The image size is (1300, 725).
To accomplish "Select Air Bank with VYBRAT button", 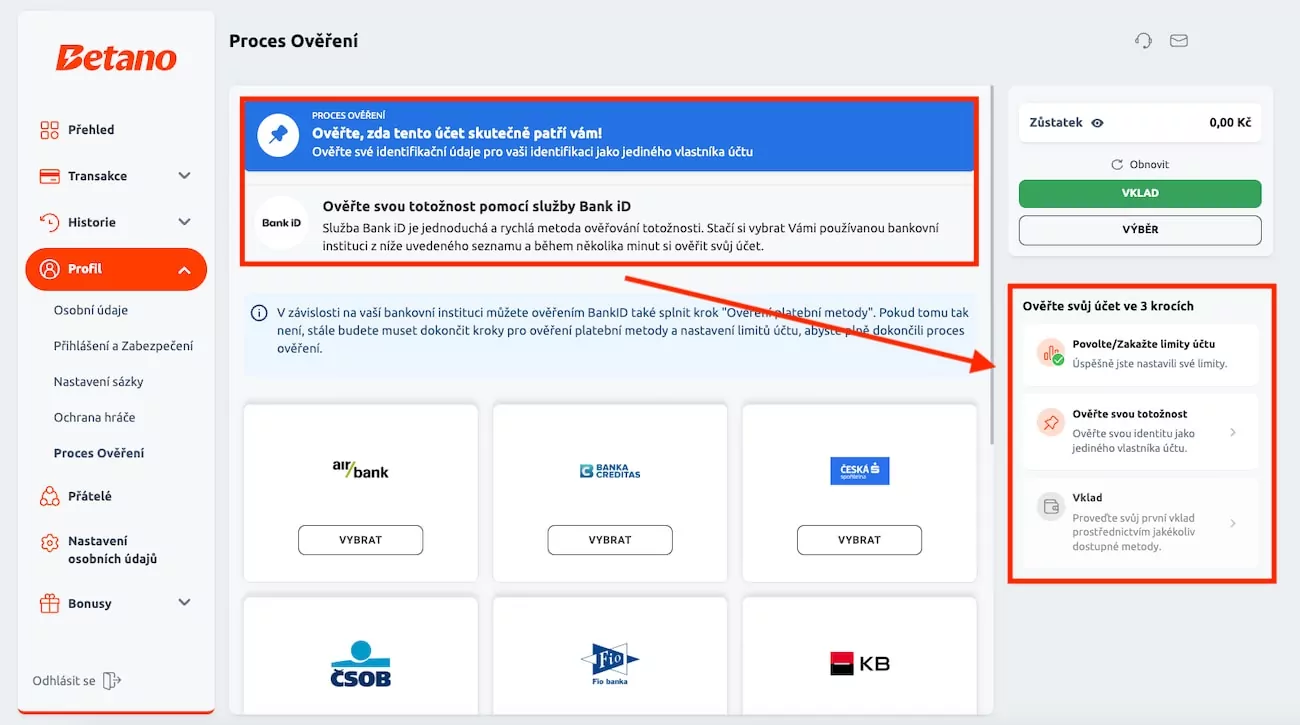I will tap(360, 540).
